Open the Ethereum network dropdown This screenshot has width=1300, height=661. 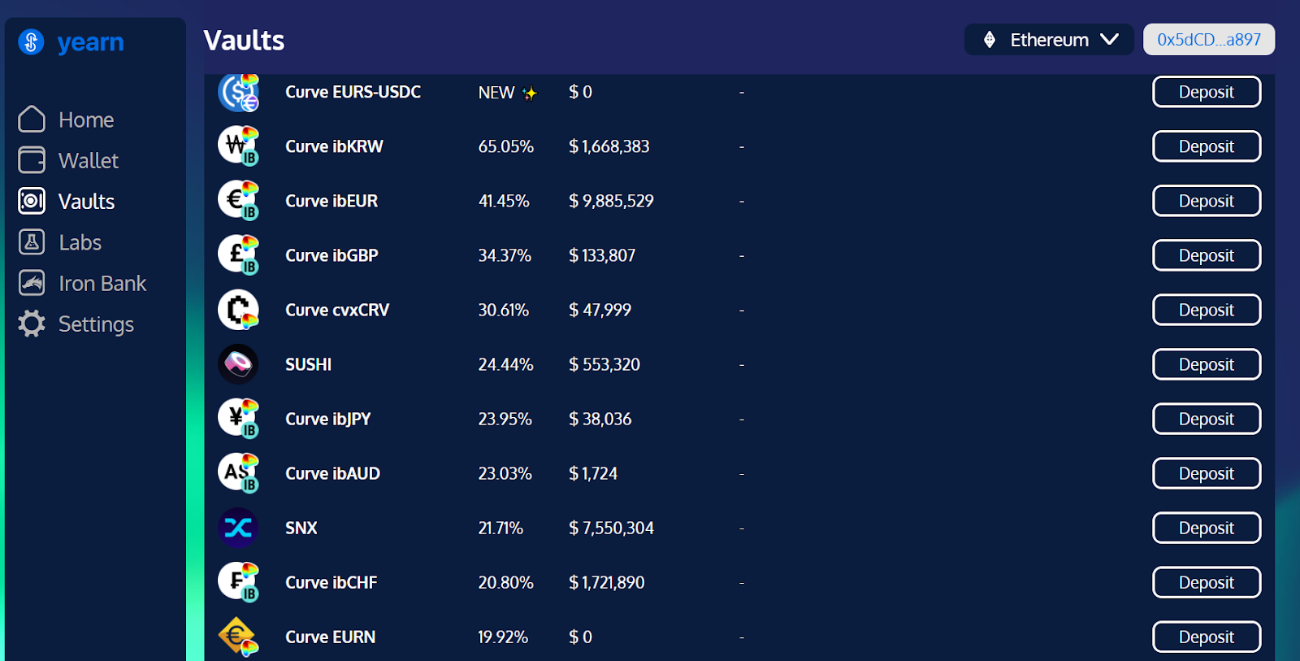[1048, 40]
